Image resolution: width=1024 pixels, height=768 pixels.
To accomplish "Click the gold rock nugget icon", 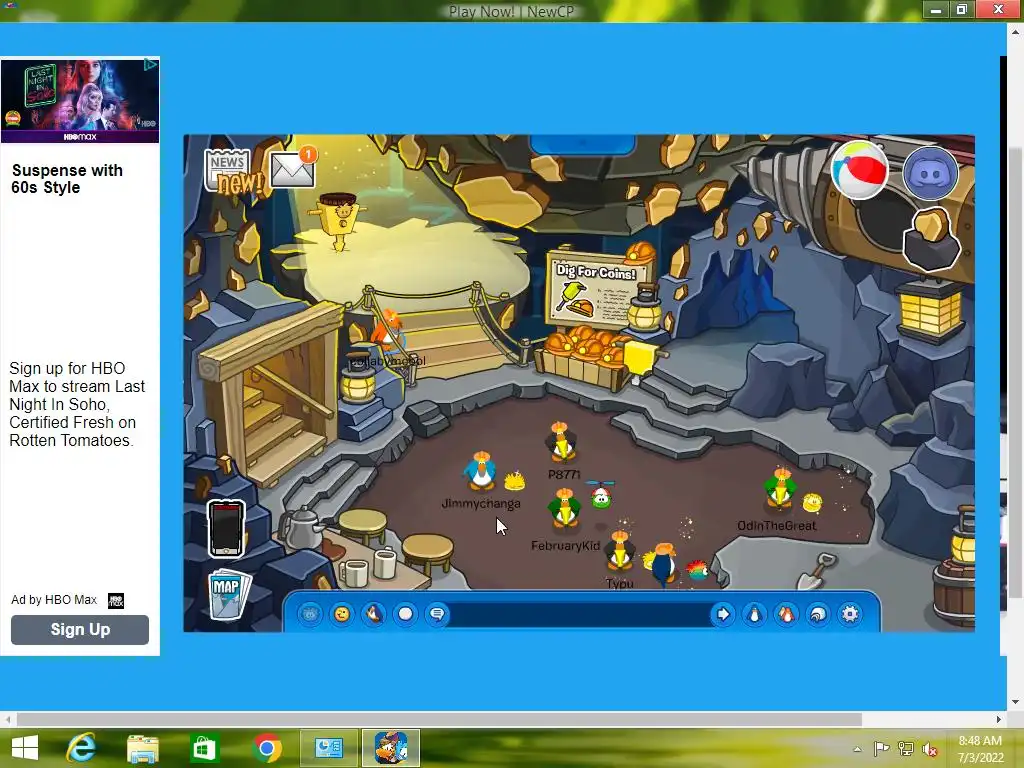I will click(x=931, y=239).
